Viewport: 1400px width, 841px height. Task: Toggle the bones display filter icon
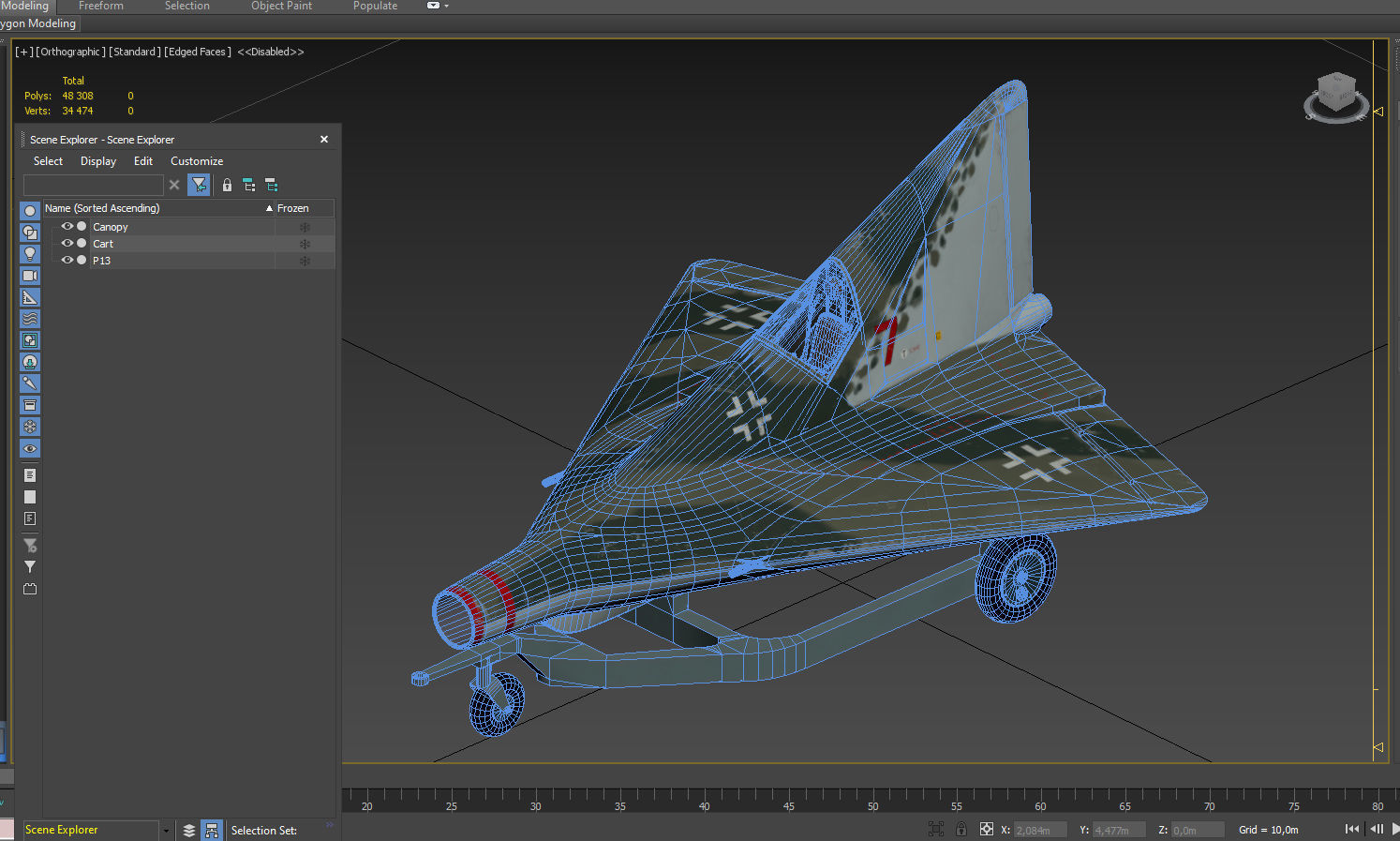pos(30,383)
